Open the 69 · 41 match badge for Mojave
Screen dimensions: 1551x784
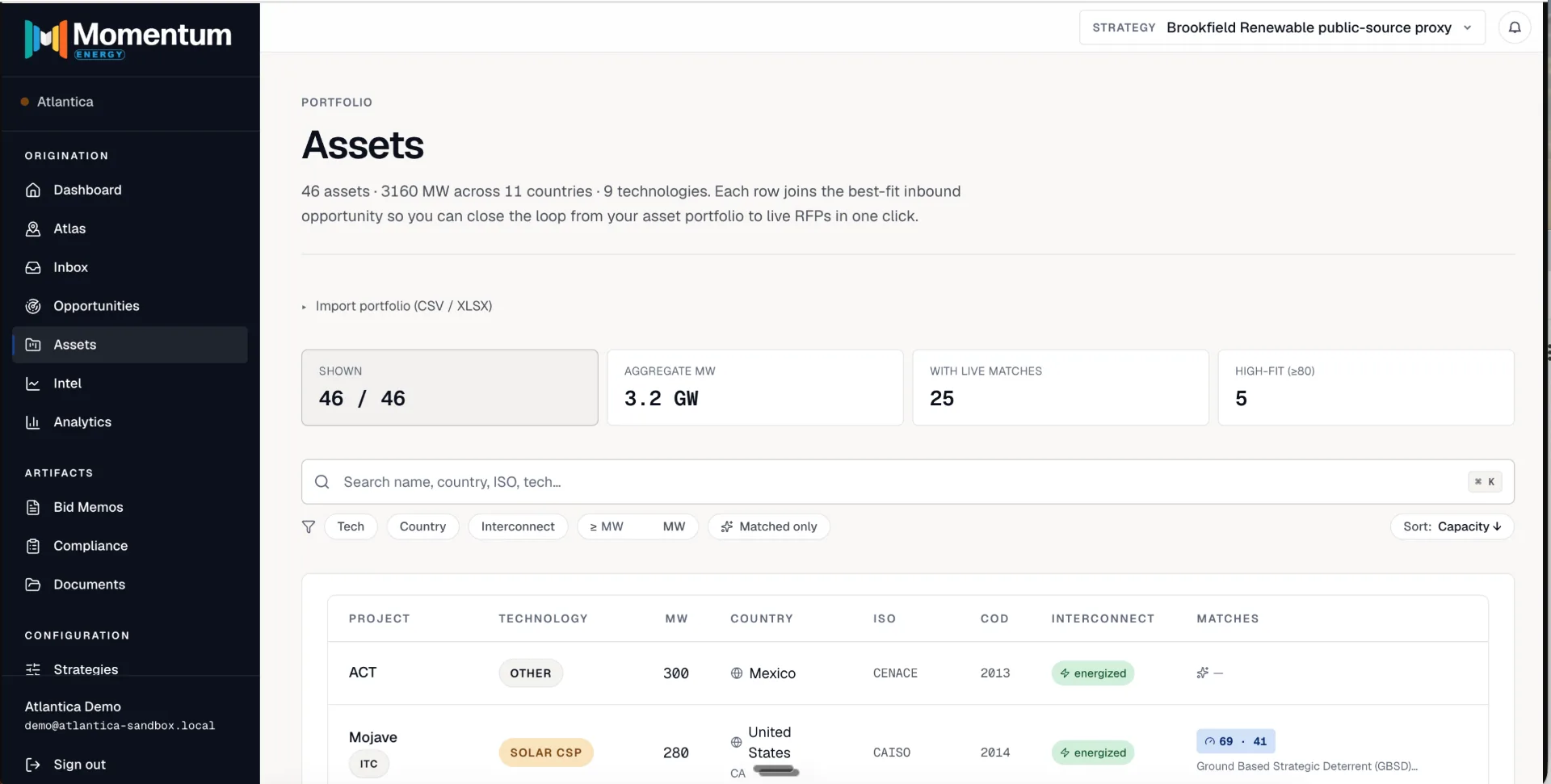pos(1235,741)
